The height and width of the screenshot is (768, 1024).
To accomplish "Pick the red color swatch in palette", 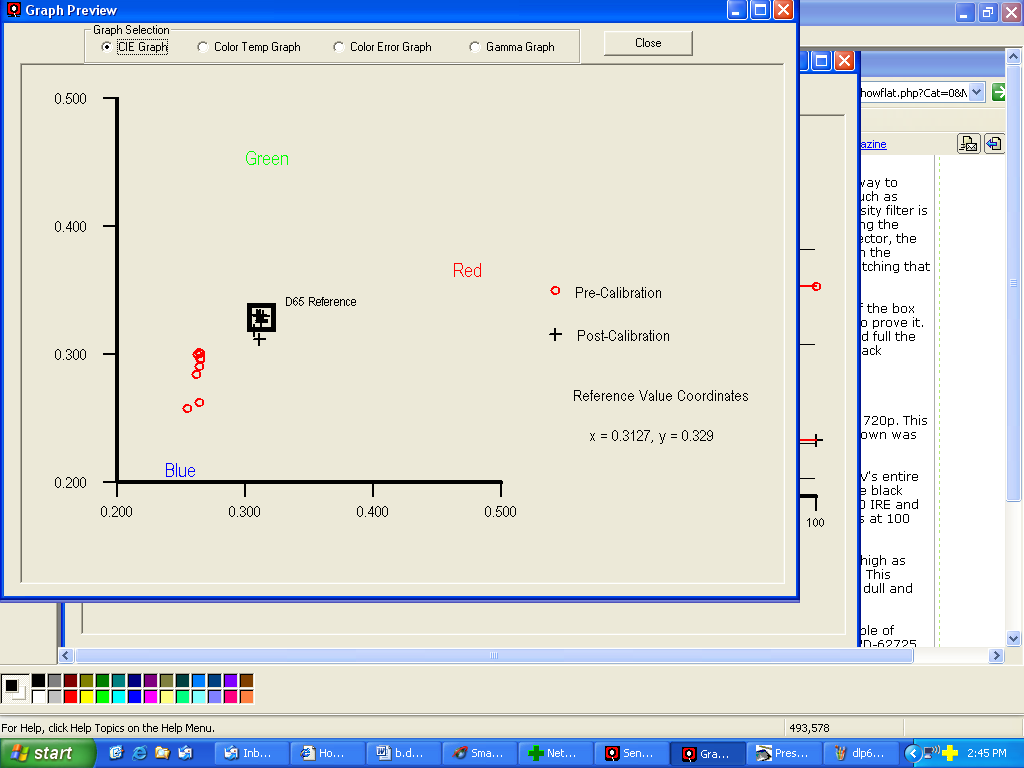I will click(70, 696).
